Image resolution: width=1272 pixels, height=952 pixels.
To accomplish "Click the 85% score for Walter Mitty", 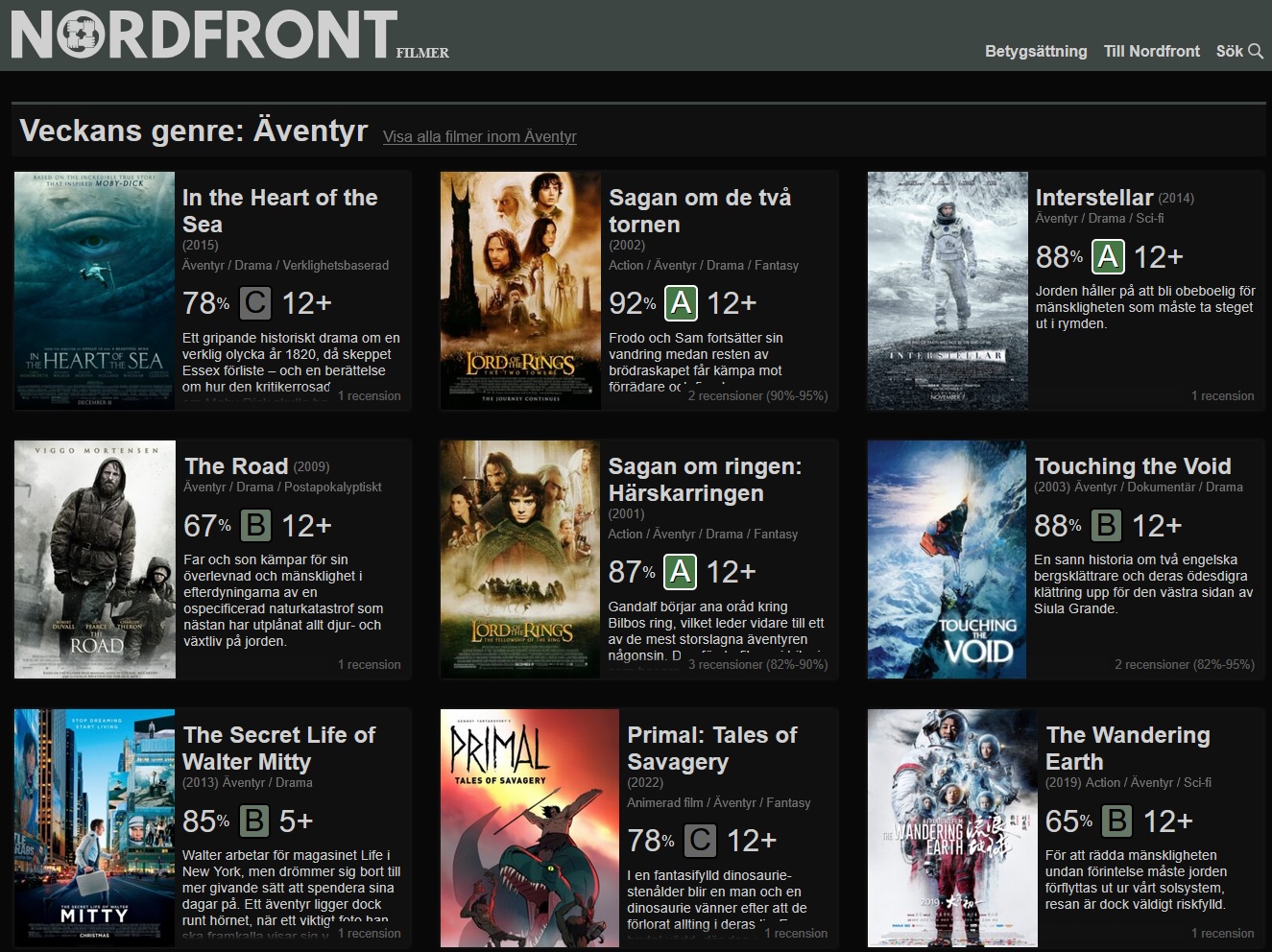I will [x=206, y=821].
